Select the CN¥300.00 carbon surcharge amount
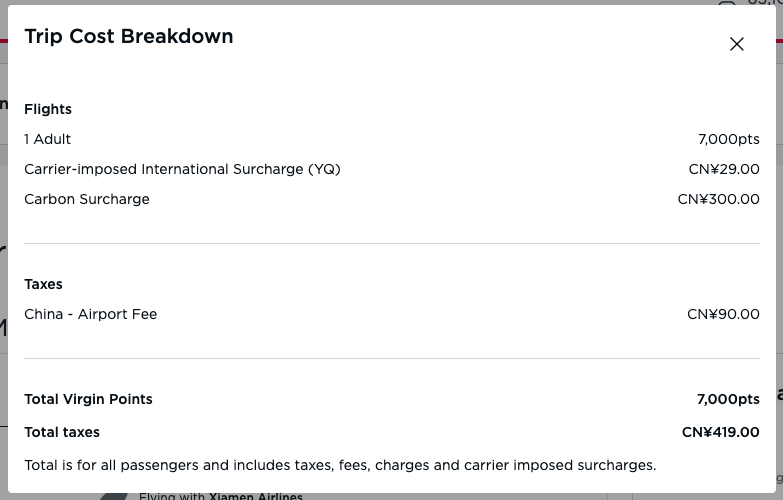 click(719, 199)
